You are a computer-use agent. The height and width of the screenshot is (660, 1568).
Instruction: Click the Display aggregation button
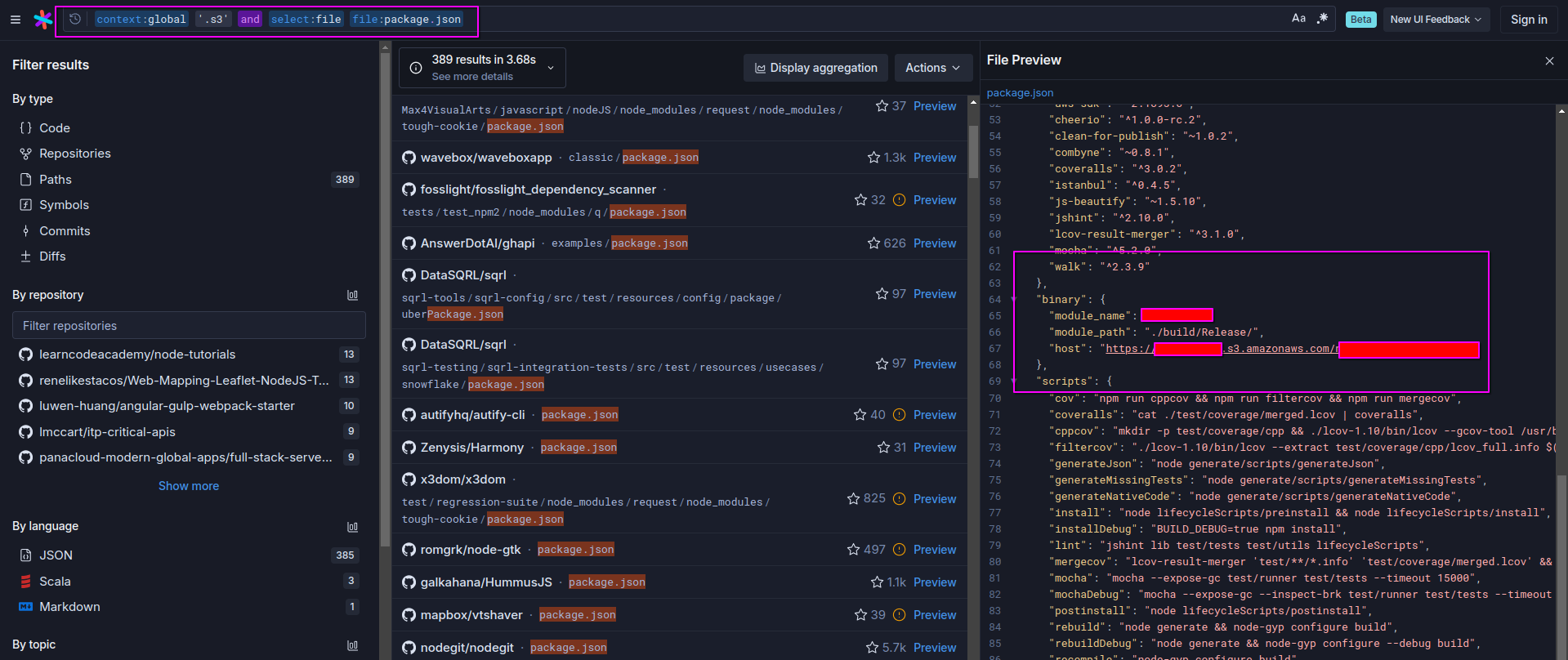coord(815,68)
